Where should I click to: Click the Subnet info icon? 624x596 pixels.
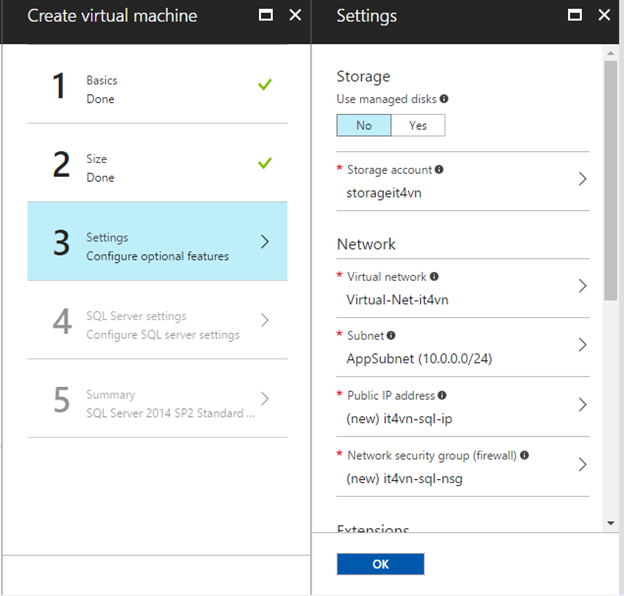(391, 336)
